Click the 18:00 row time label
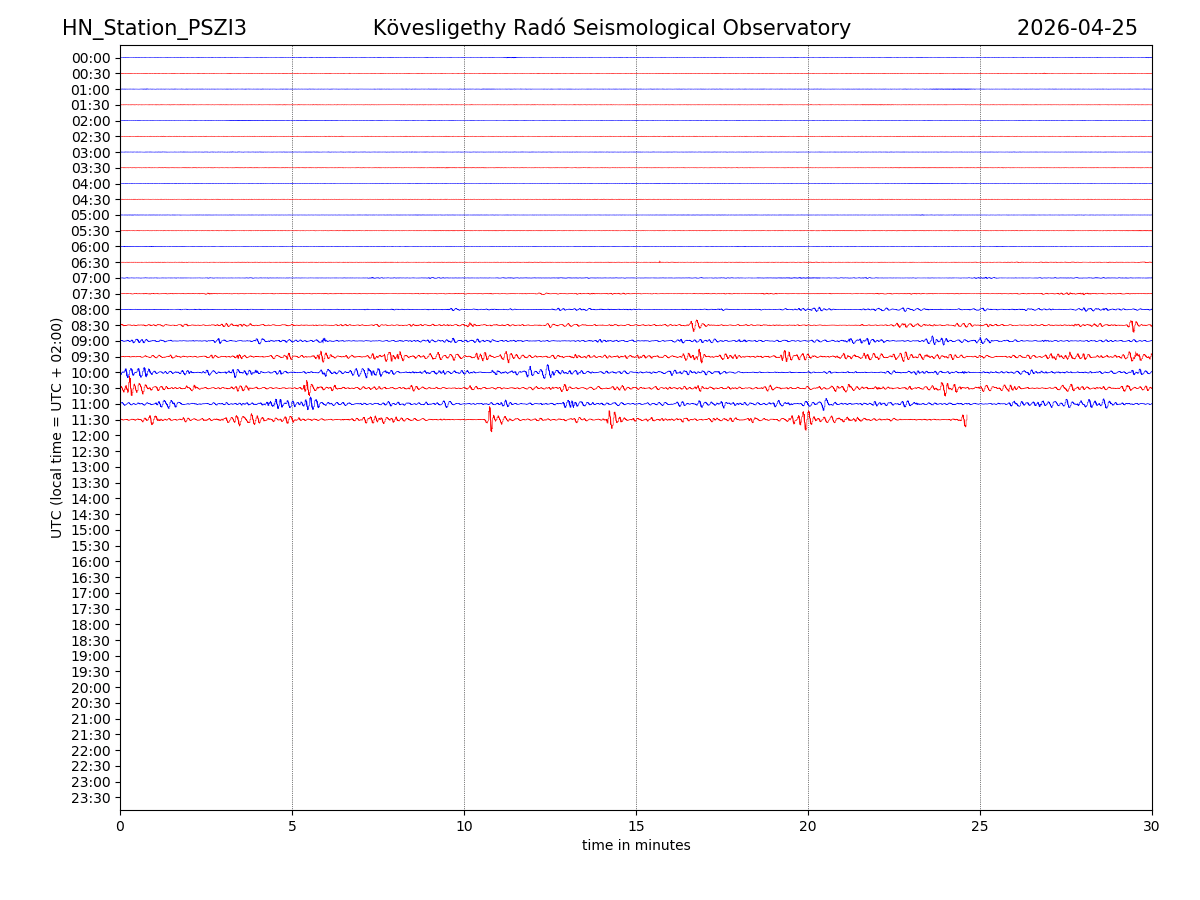 click(x=90, y=625)
